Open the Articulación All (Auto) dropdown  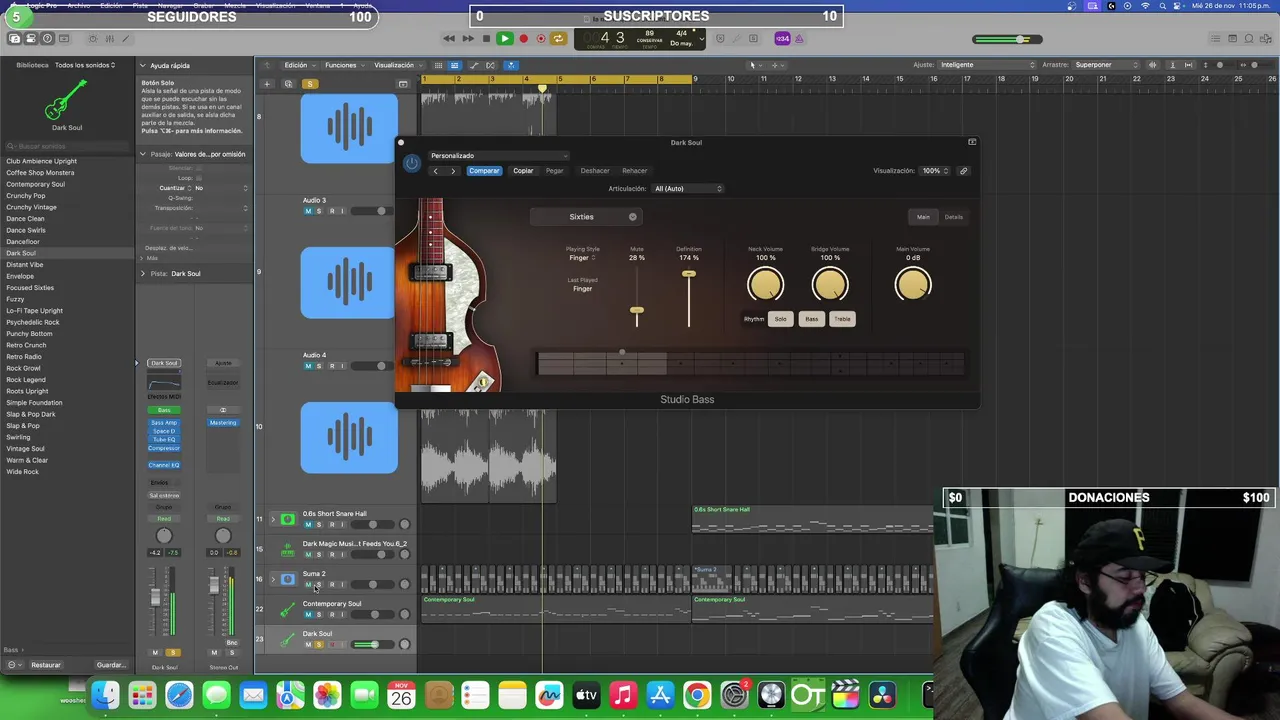(x=688, y=189)
